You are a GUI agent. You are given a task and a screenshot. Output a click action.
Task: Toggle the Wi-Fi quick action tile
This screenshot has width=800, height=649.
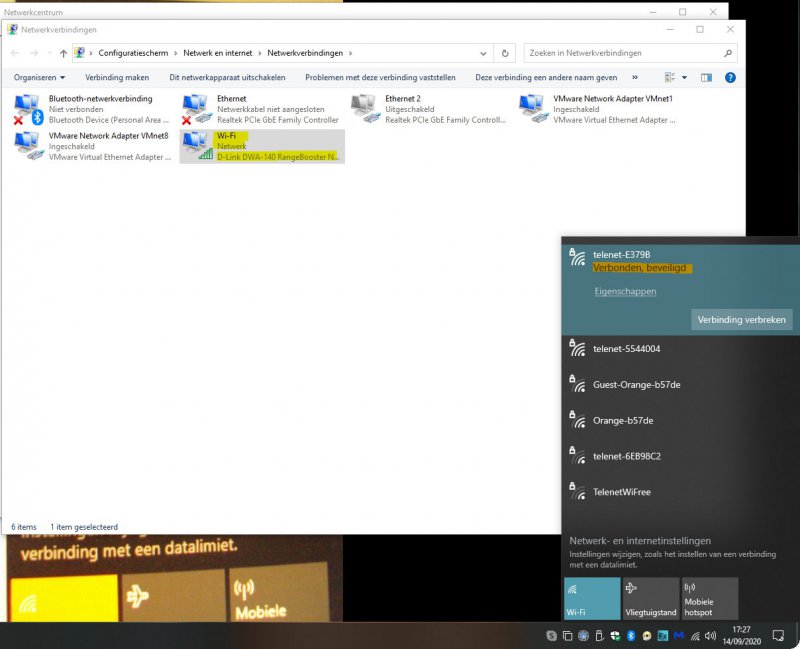[x=591, y=598]
